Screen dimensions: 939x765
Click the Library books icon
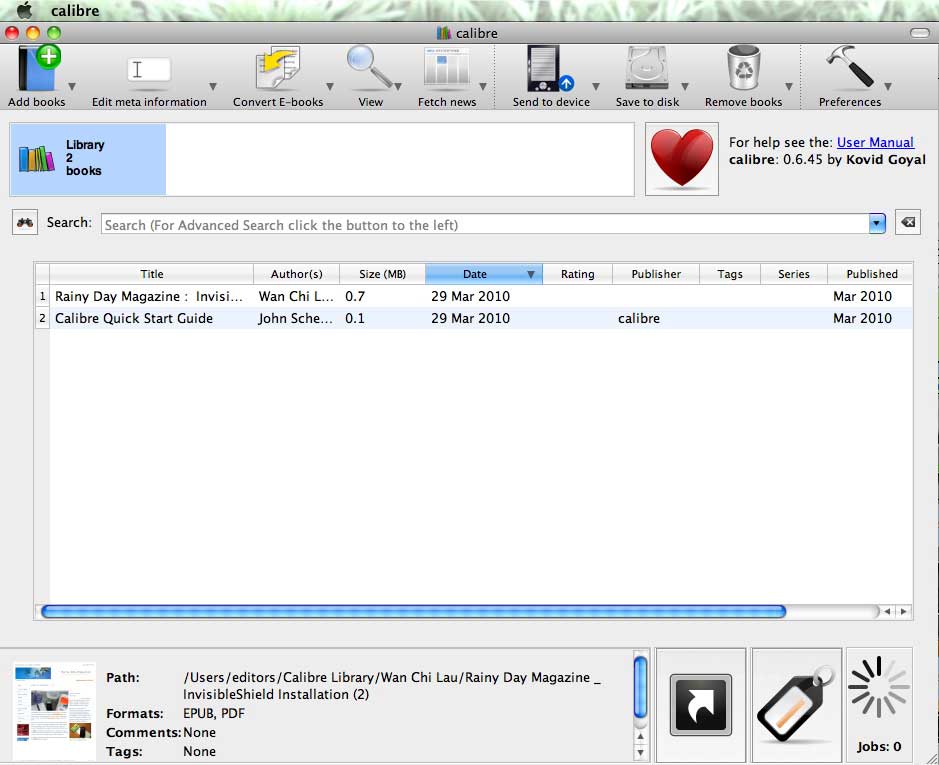point(37,159)
